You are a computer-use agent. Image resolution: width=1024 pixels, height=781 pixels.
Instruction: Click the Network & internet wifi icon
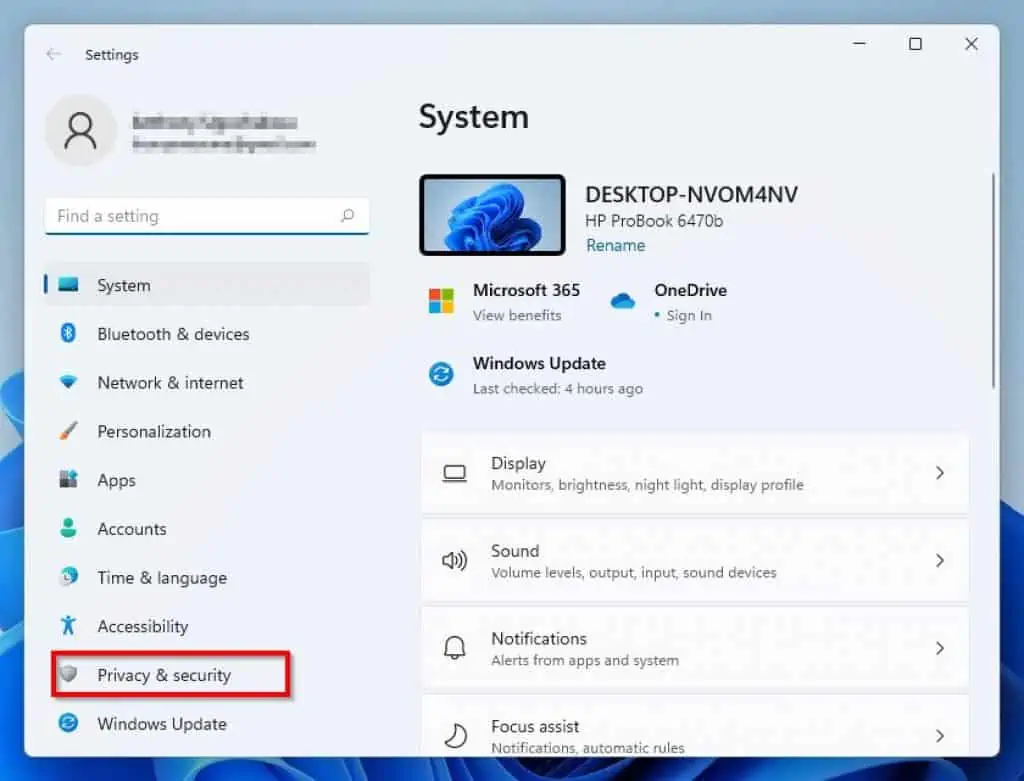tap(68, 383)
